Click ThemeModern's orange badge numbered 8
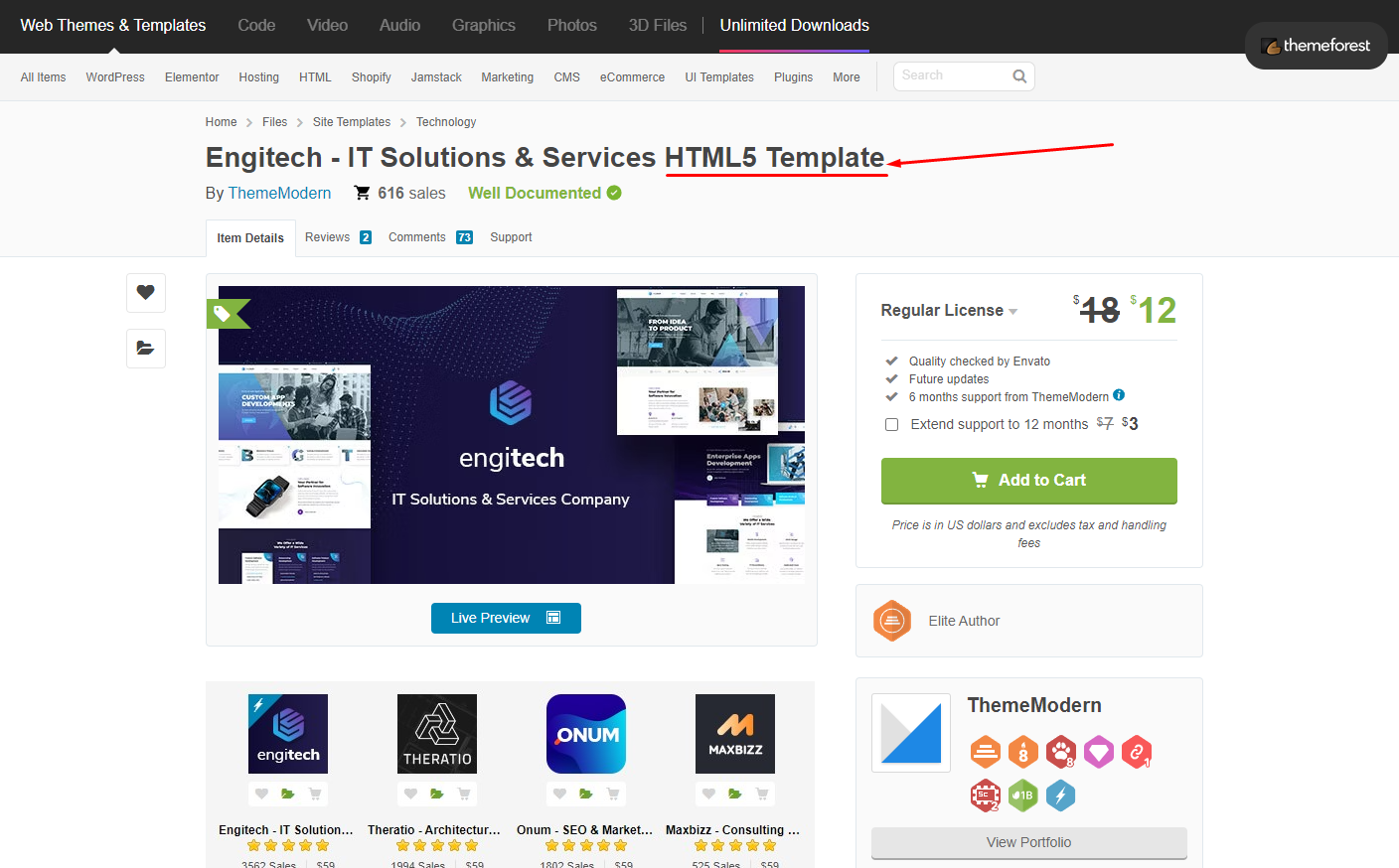1399x868 pixels. pos(1023,752)
